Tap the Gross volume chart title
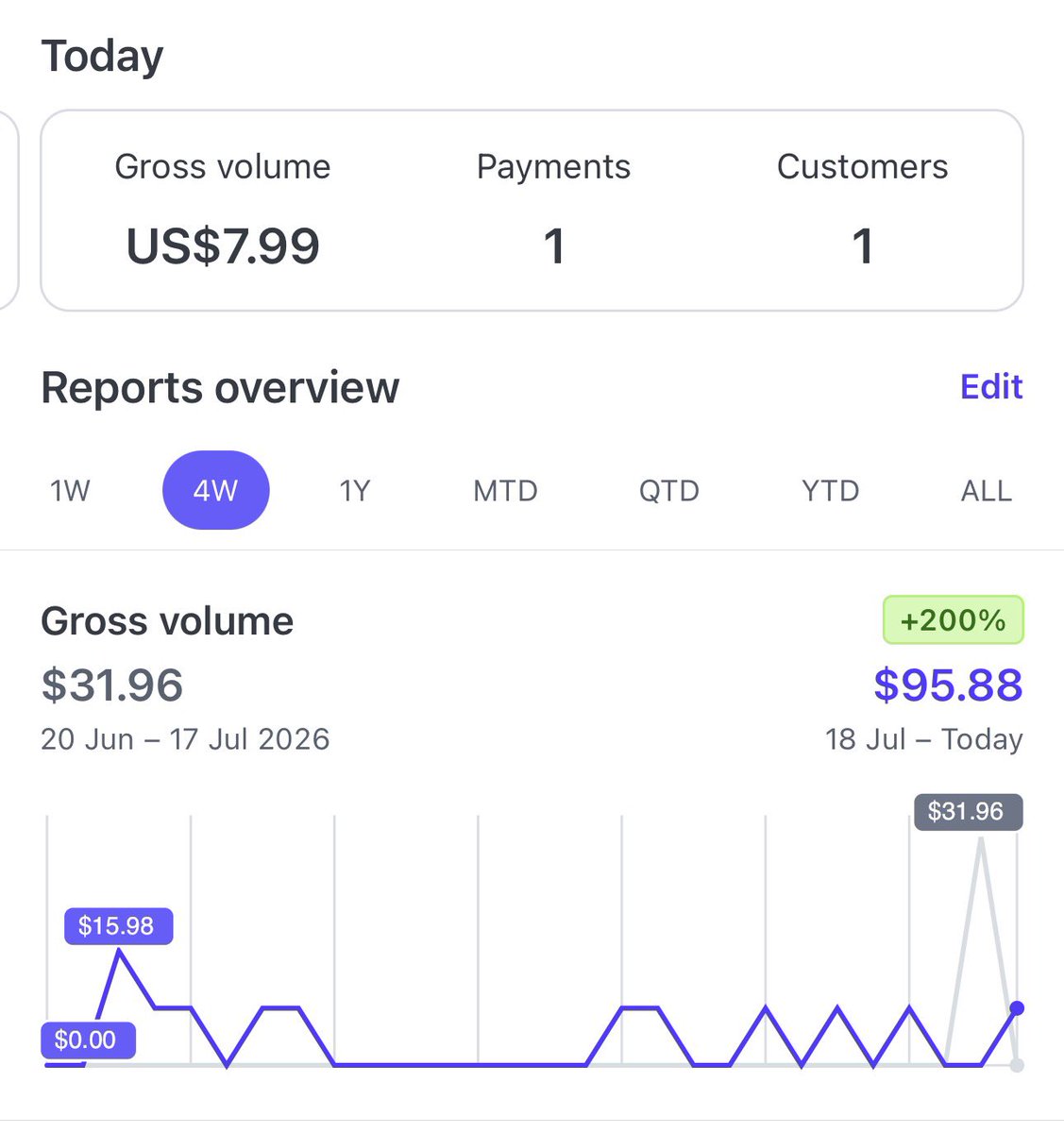This screenshot has height=1133, width=1064. (x=167, y=621)
